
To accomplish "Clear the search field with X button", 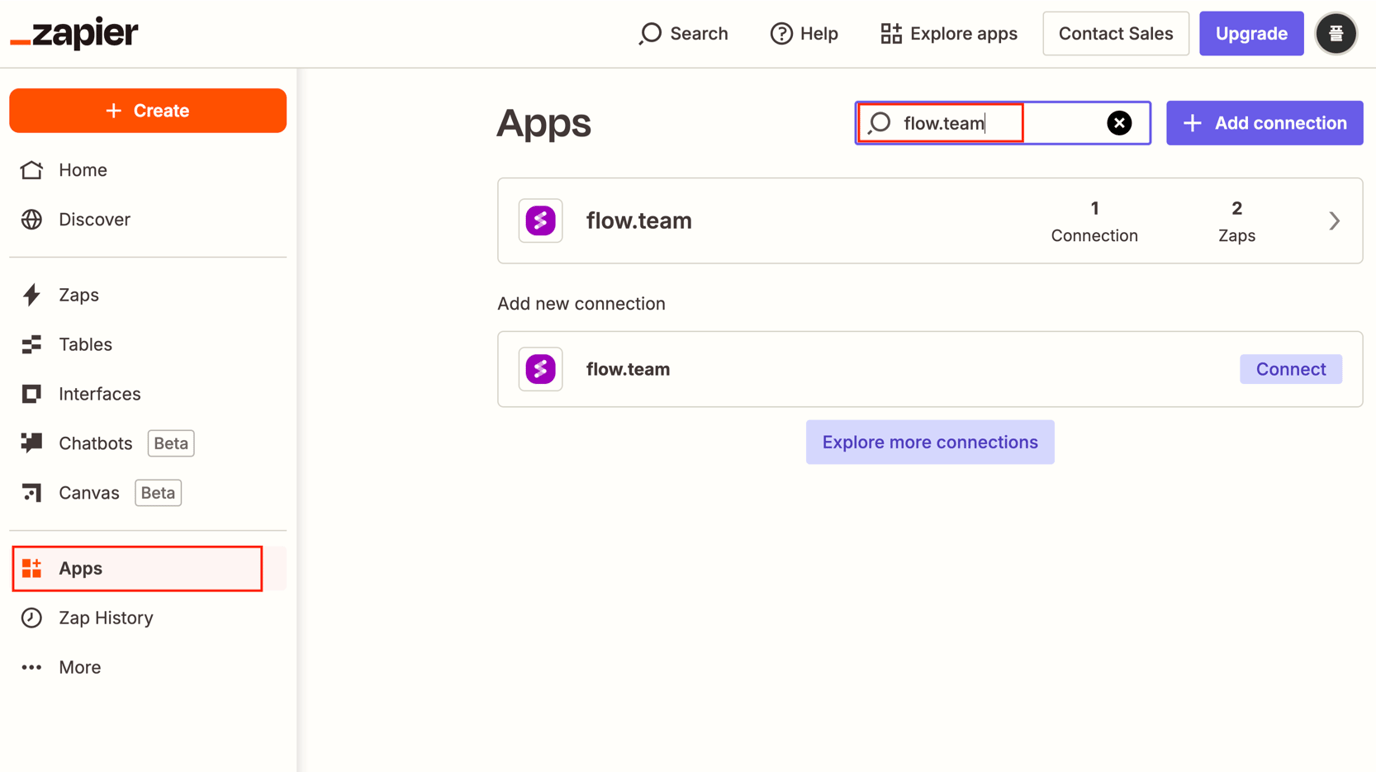I will [1119, 122].
